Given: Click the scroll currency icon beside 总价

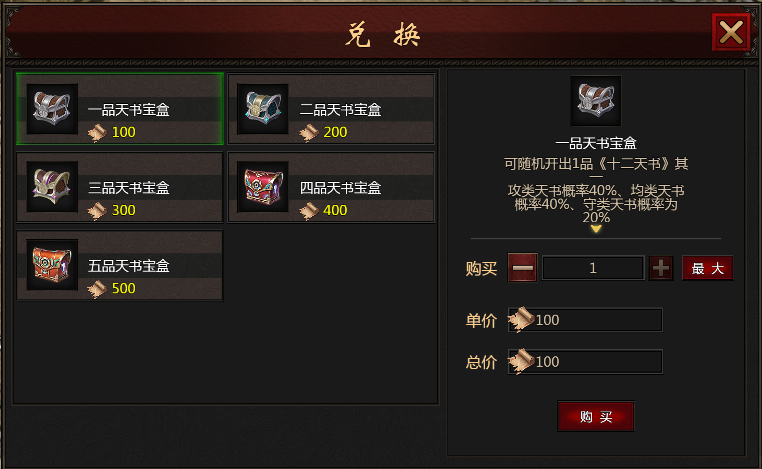Looking at the screenshot, I should point(521,361).
